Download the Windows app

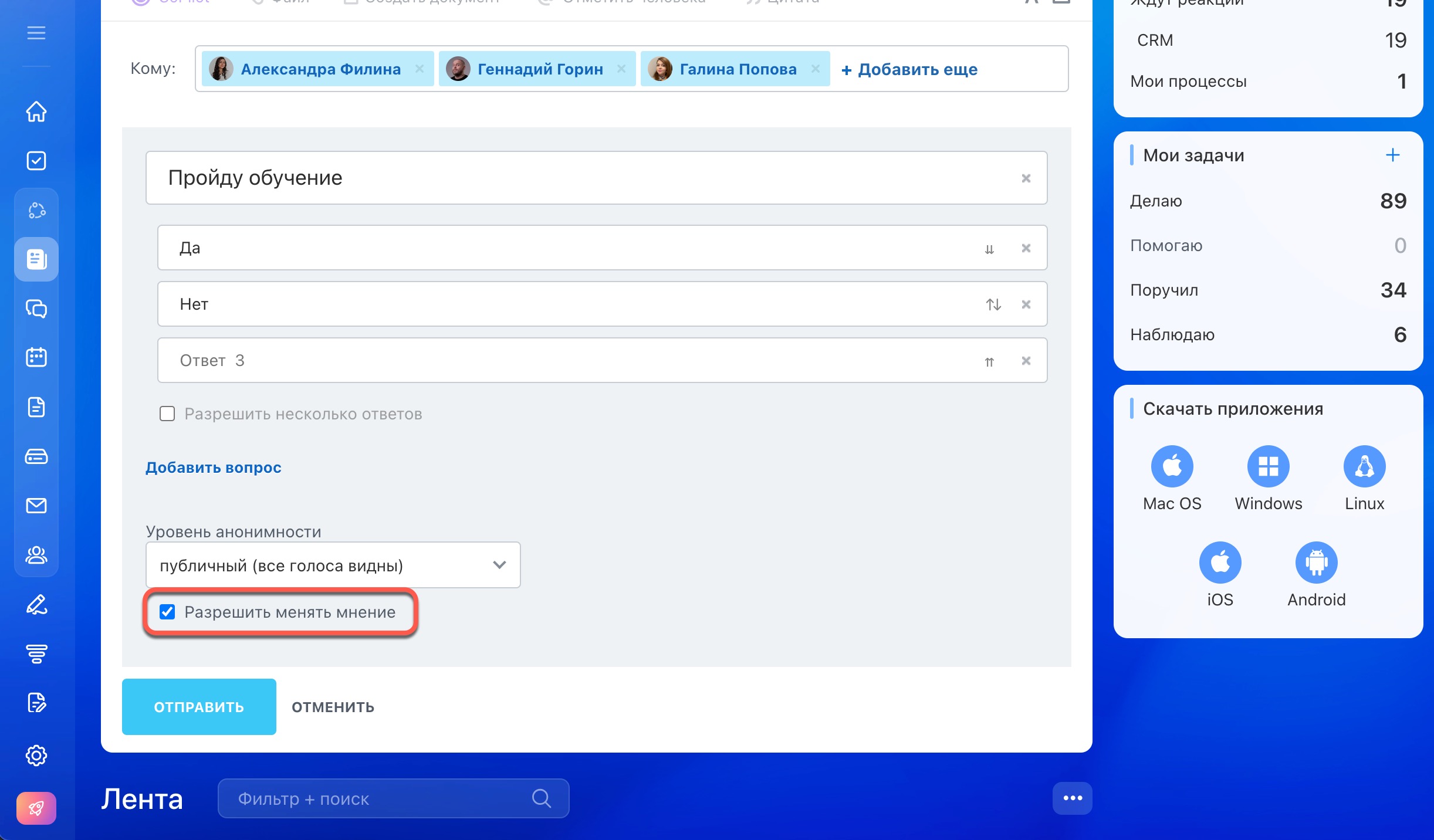pos(1269,467)
